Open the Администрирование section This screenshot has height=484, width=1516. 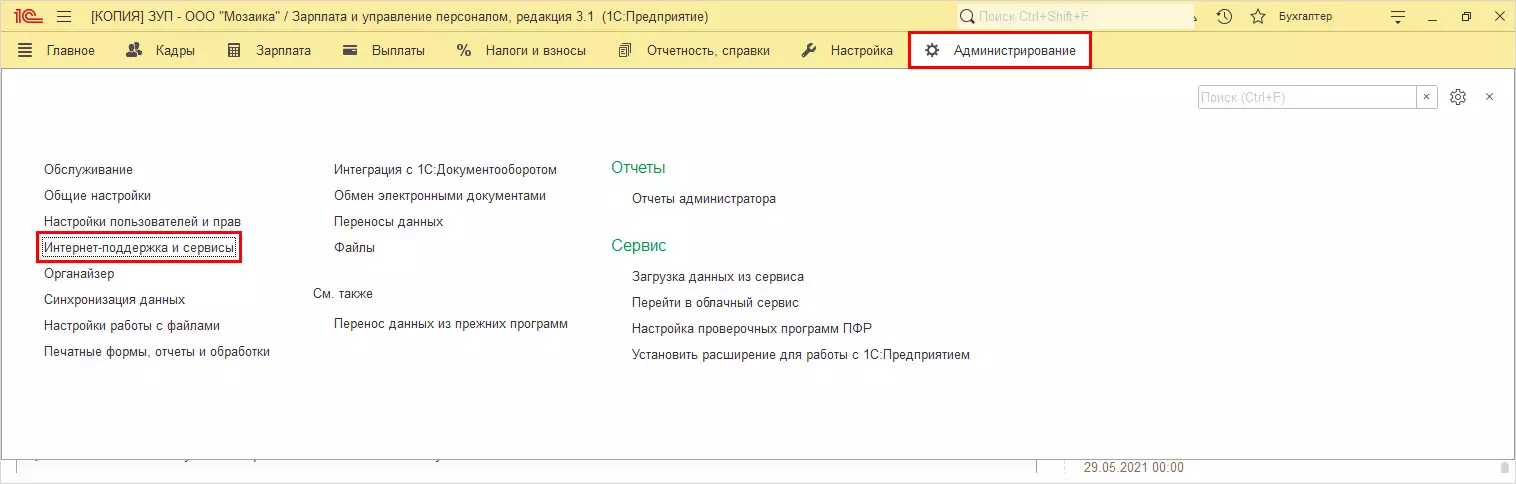tap(1000, 50)
